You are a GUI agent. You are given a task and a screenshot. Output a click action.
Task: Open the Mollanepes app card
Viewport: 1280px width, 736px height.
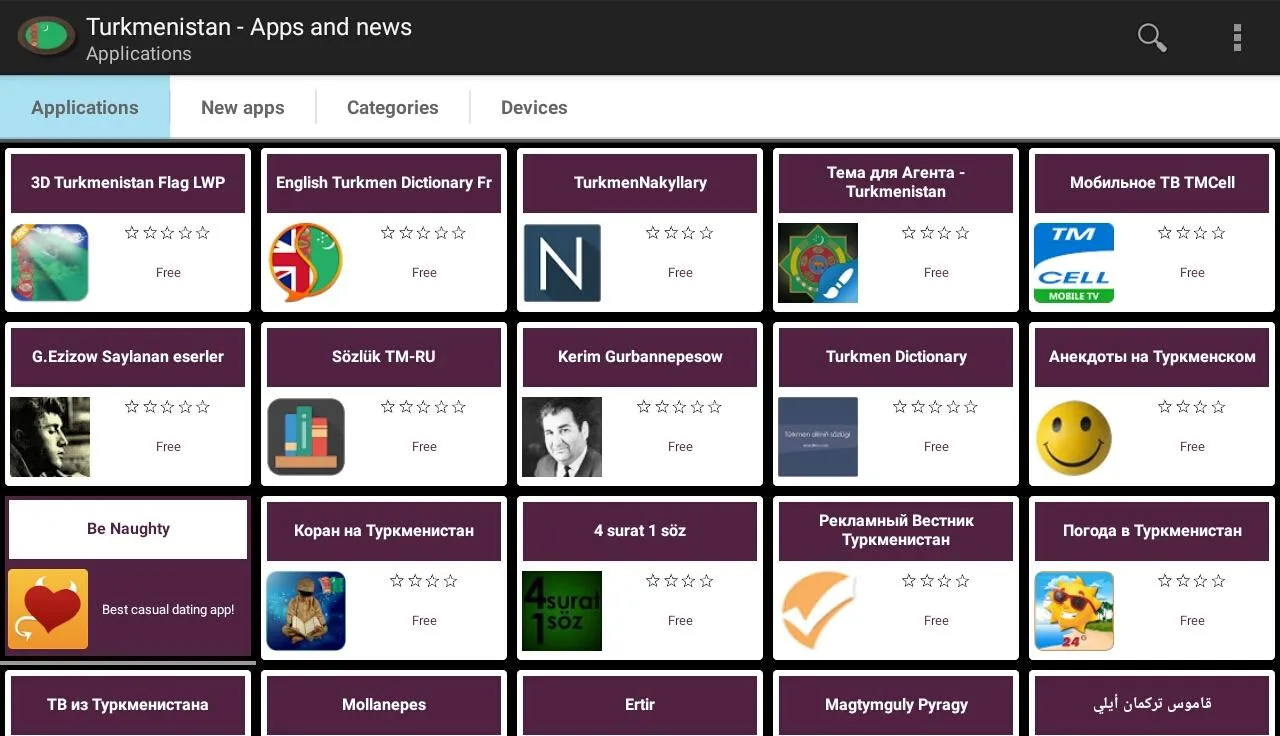tap(384, 704)
